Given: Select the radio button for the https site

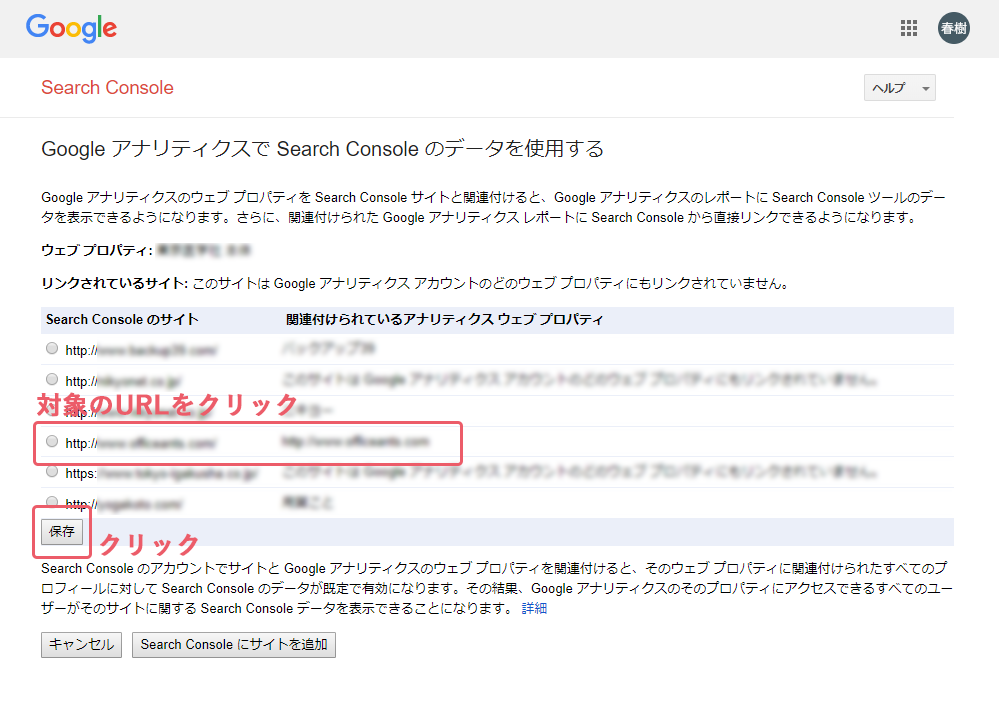Looking at the screenshot, I should point(51,473).
